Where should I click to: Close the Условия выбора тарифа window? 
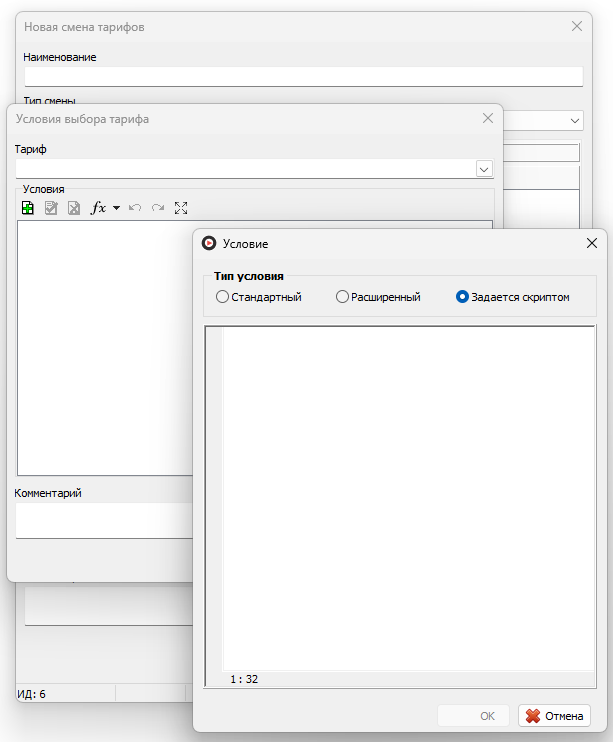(488, 118)
